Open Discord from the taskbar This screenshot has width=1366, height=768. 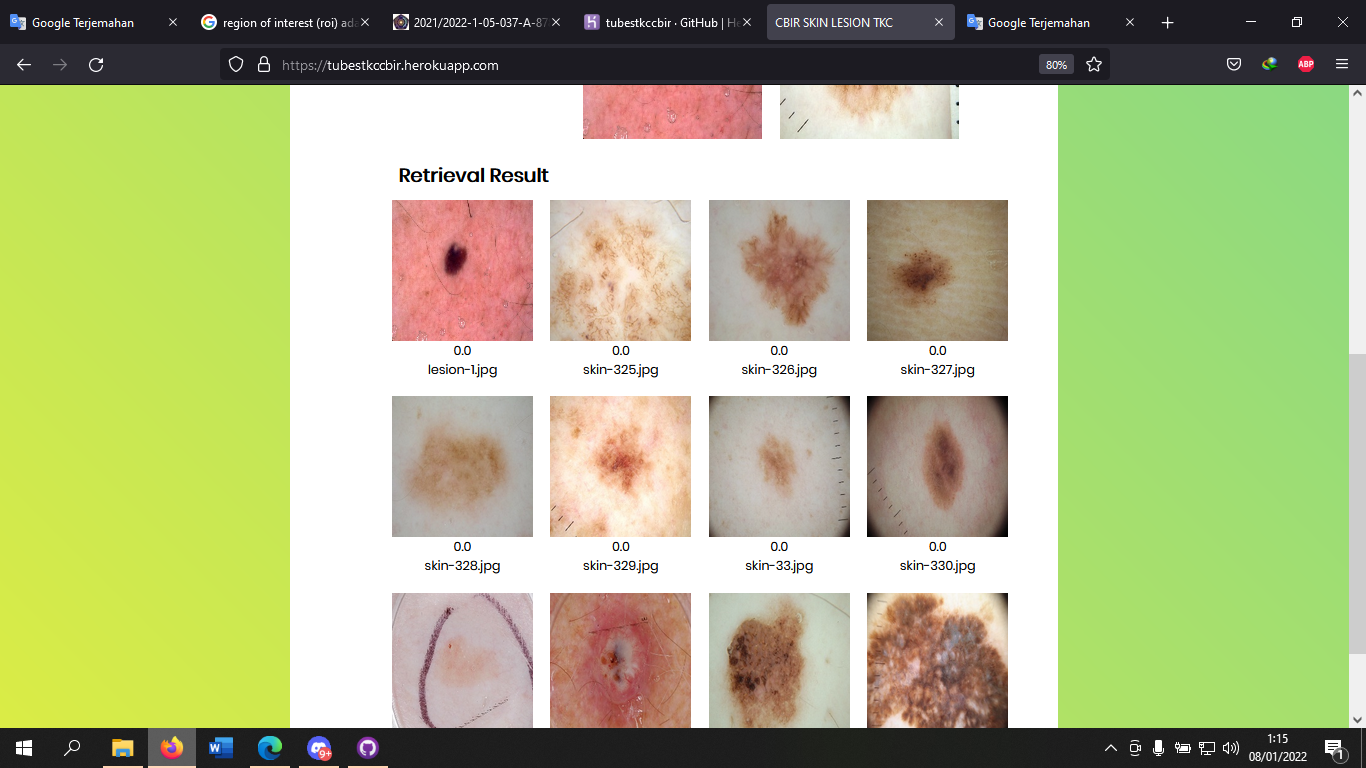319,747
